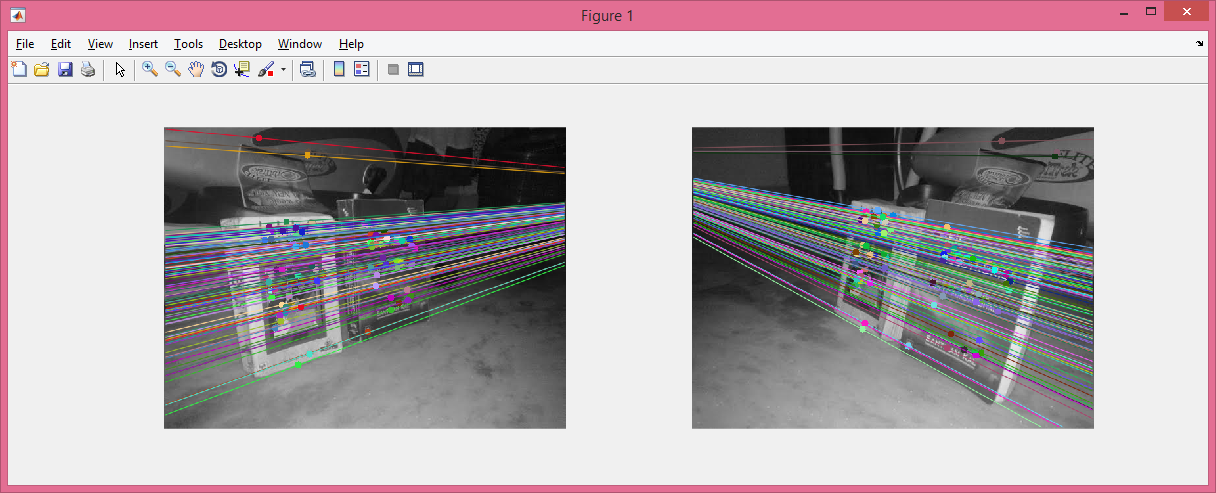Enable the Zoom In tool
The width and height of the screenshot is (1216, 493).
pyautogui.click(x=150, y=70)
